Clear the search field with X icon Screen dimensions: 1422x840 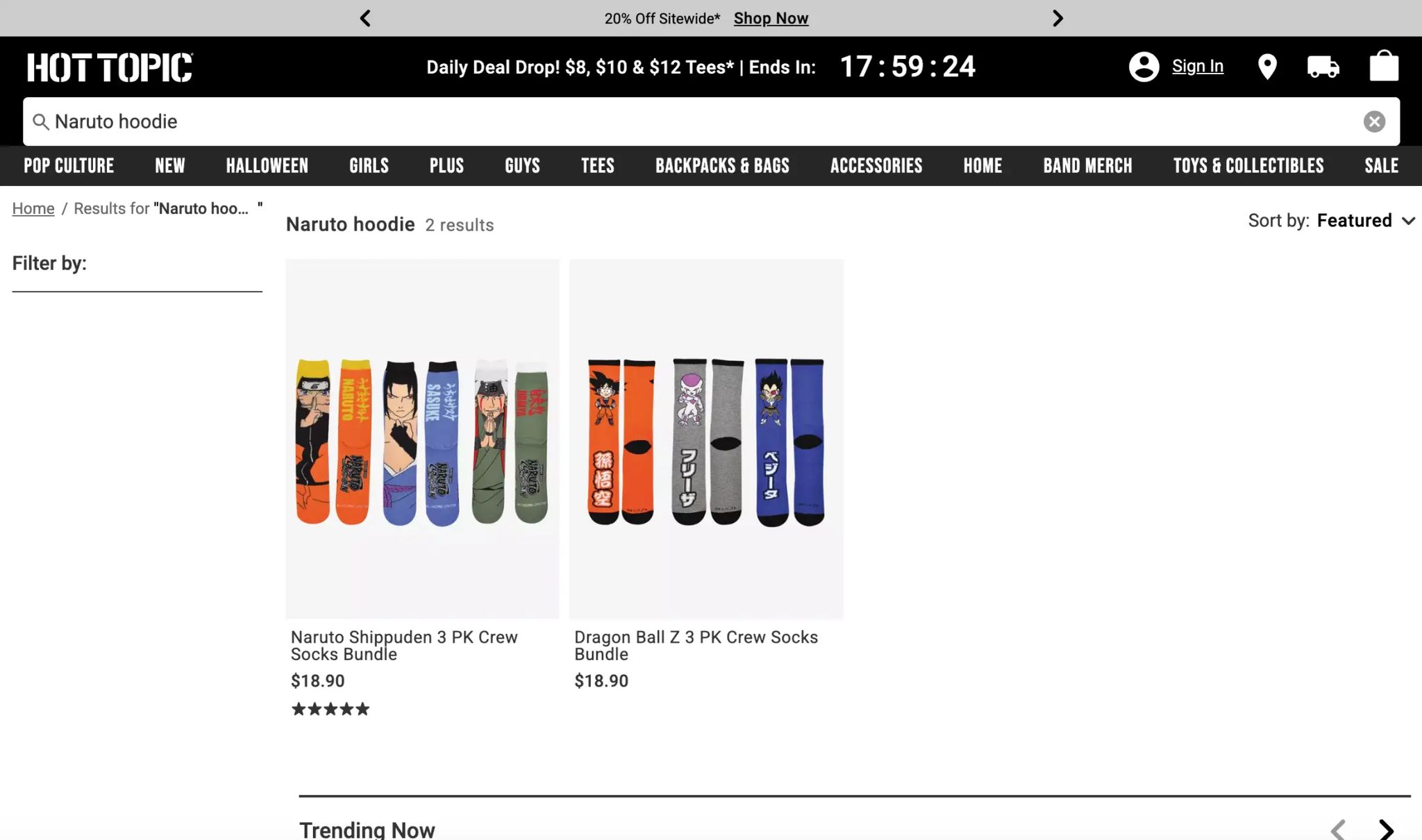(1374, 121)
